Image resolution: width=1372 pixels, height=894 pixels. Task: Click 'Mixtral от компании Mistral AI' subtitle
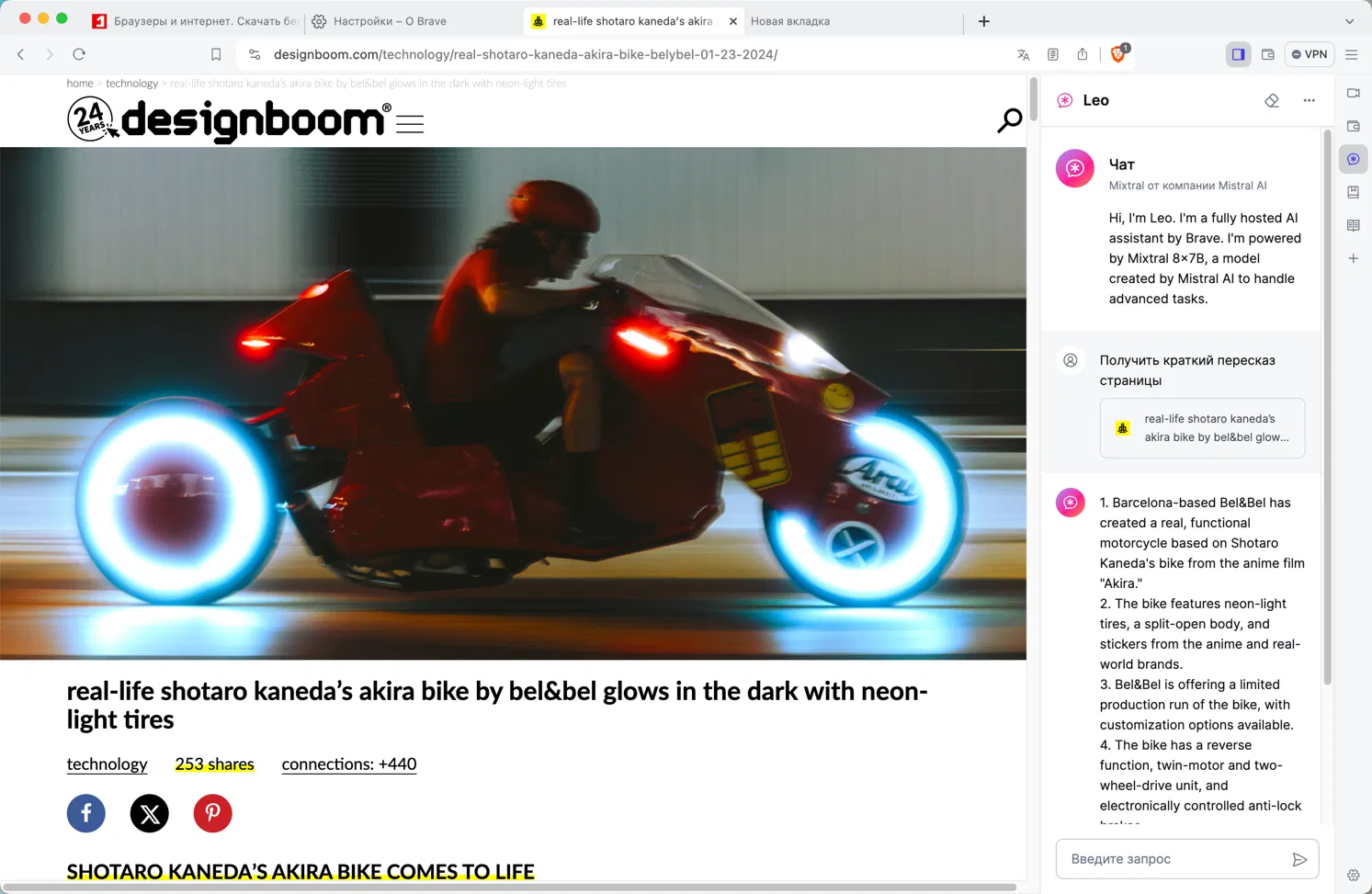[1187, 186]
